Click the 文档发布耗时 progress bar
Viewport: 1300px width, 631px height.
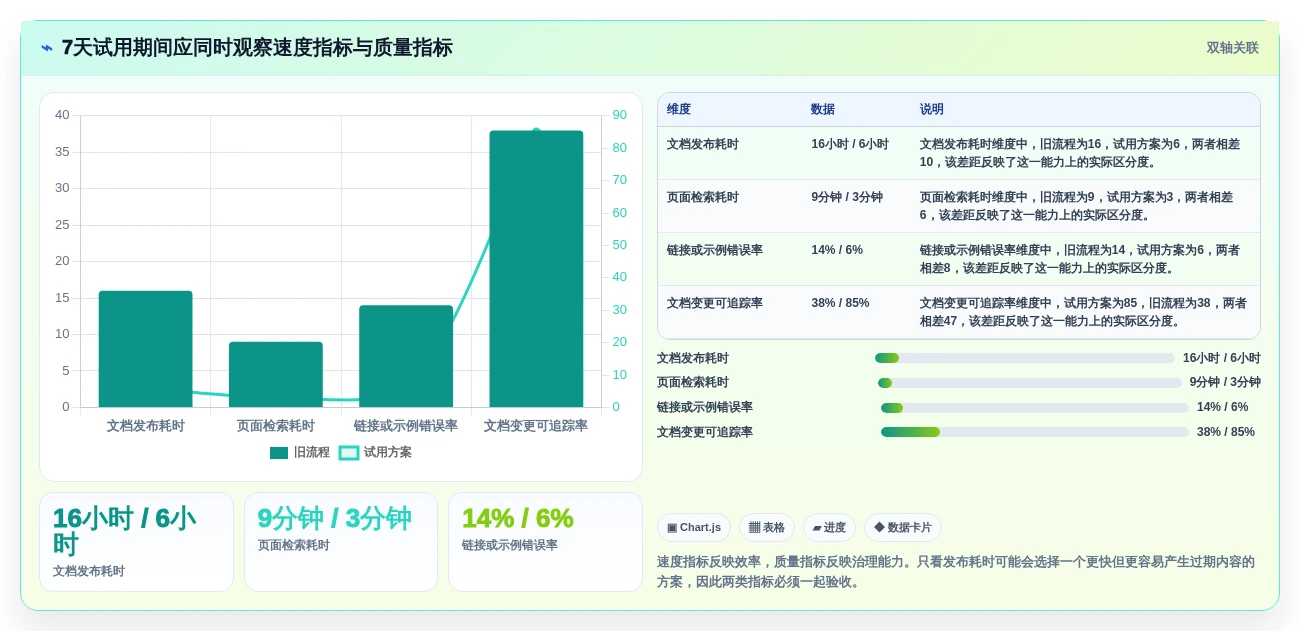point(1025,358)
